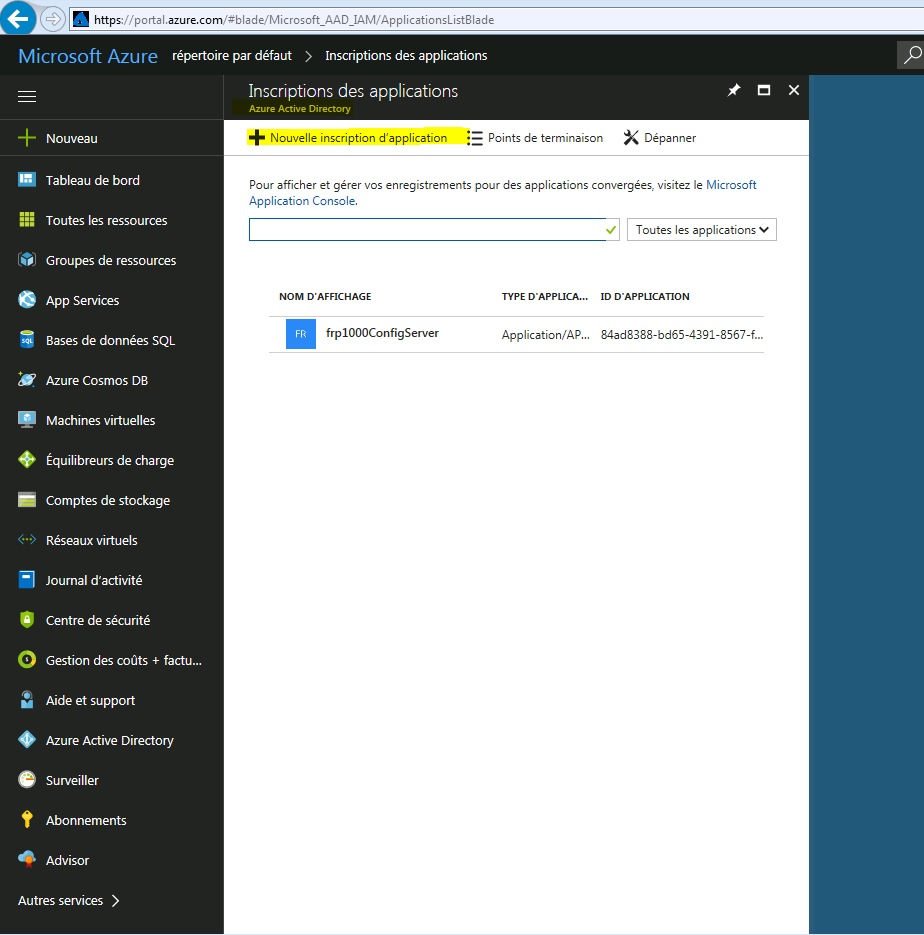Click Bases de données SQL icon
This screenshot has width=924, height=935.
point(27,339)
